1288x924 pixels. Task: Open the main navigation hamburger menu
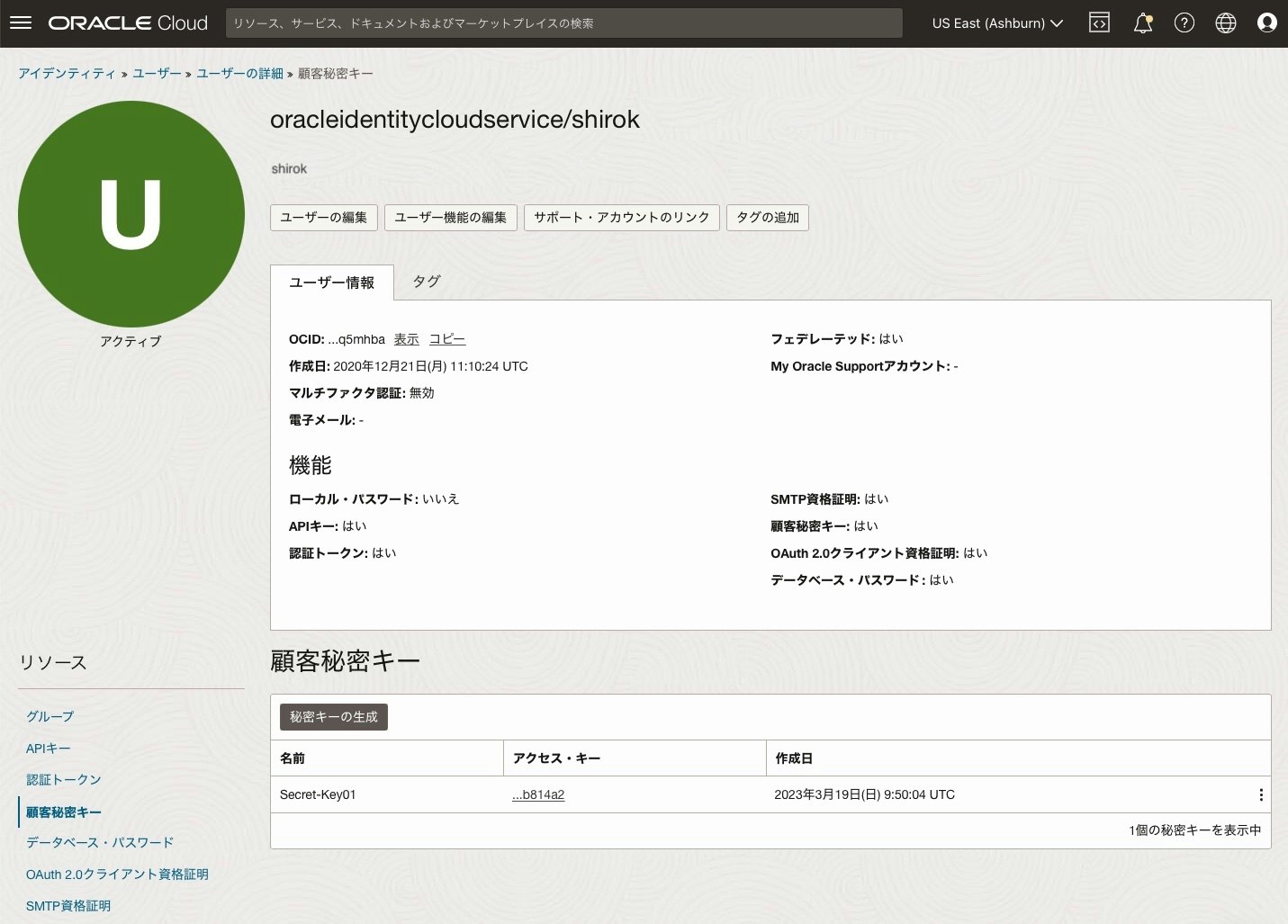coord(20,22)
